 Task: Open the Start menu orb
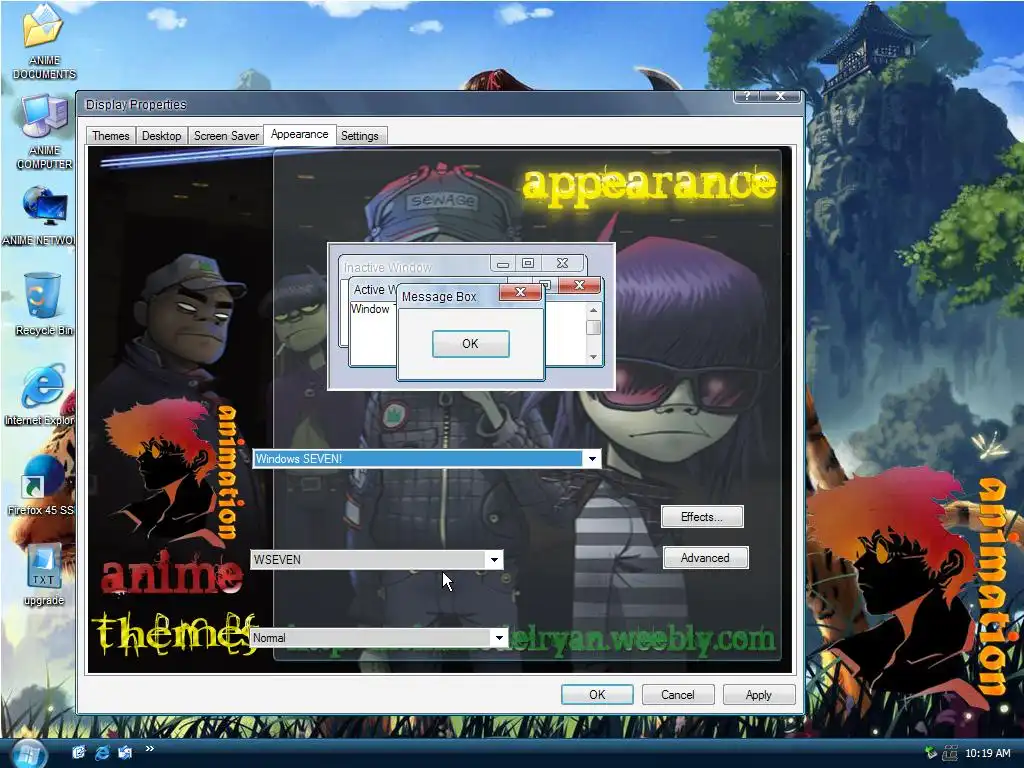(x=29, y=754)
